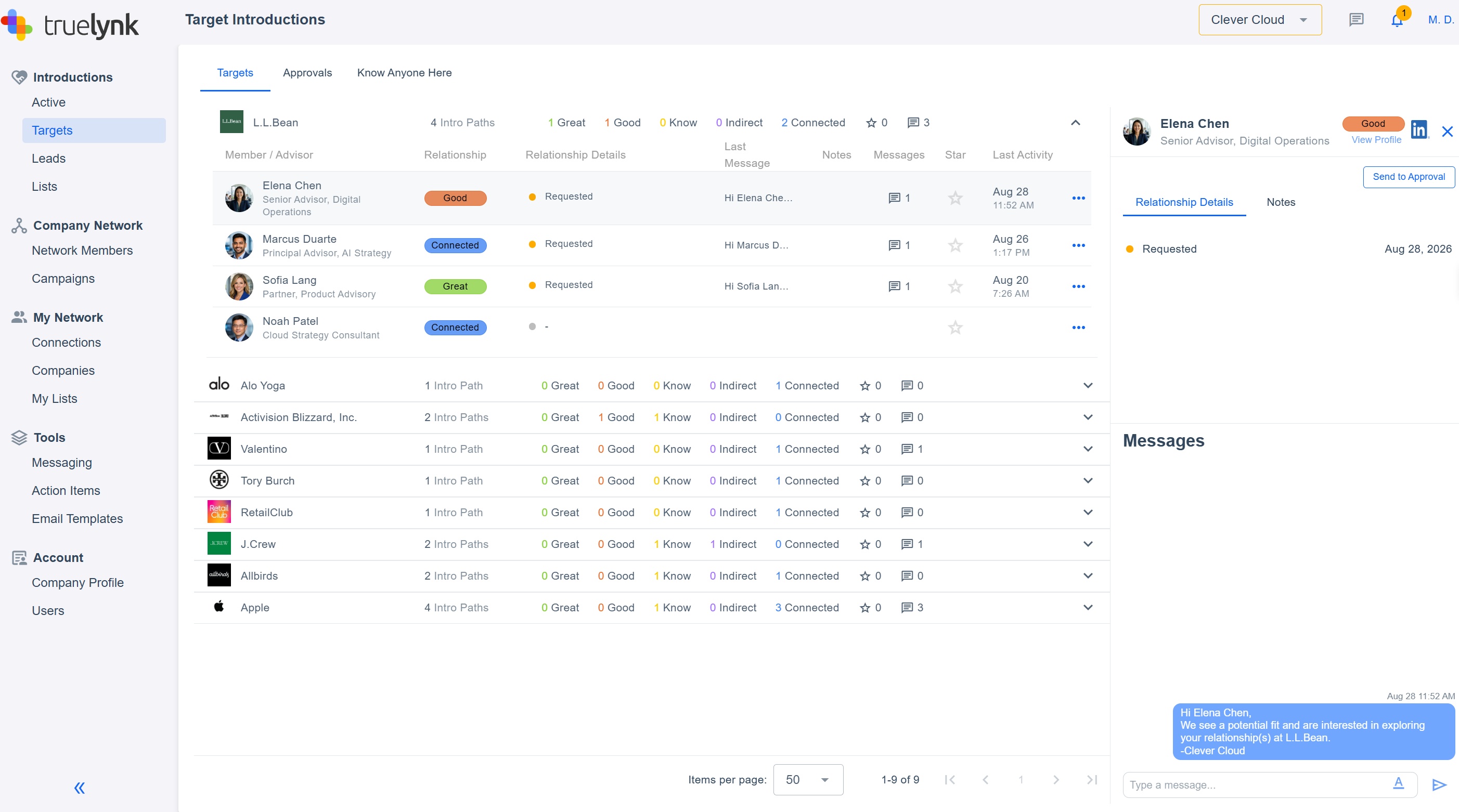Open the View Profile link

1376,140
